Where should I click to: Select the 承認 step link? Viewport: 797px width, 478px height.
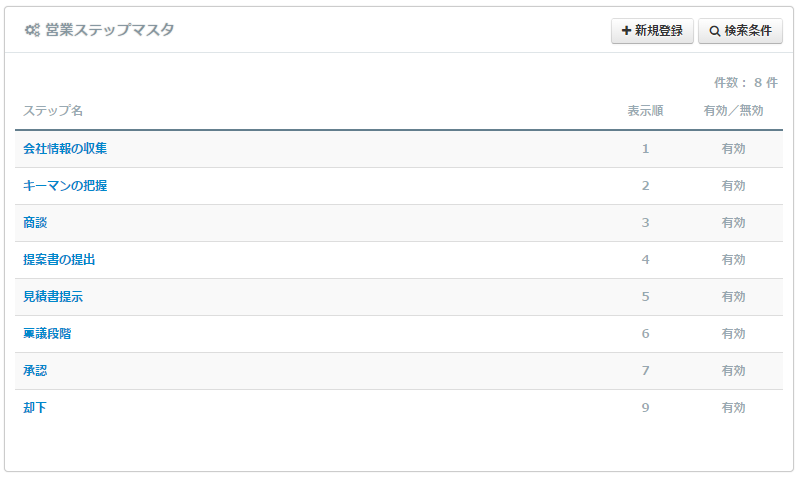(x=35, y=371)
